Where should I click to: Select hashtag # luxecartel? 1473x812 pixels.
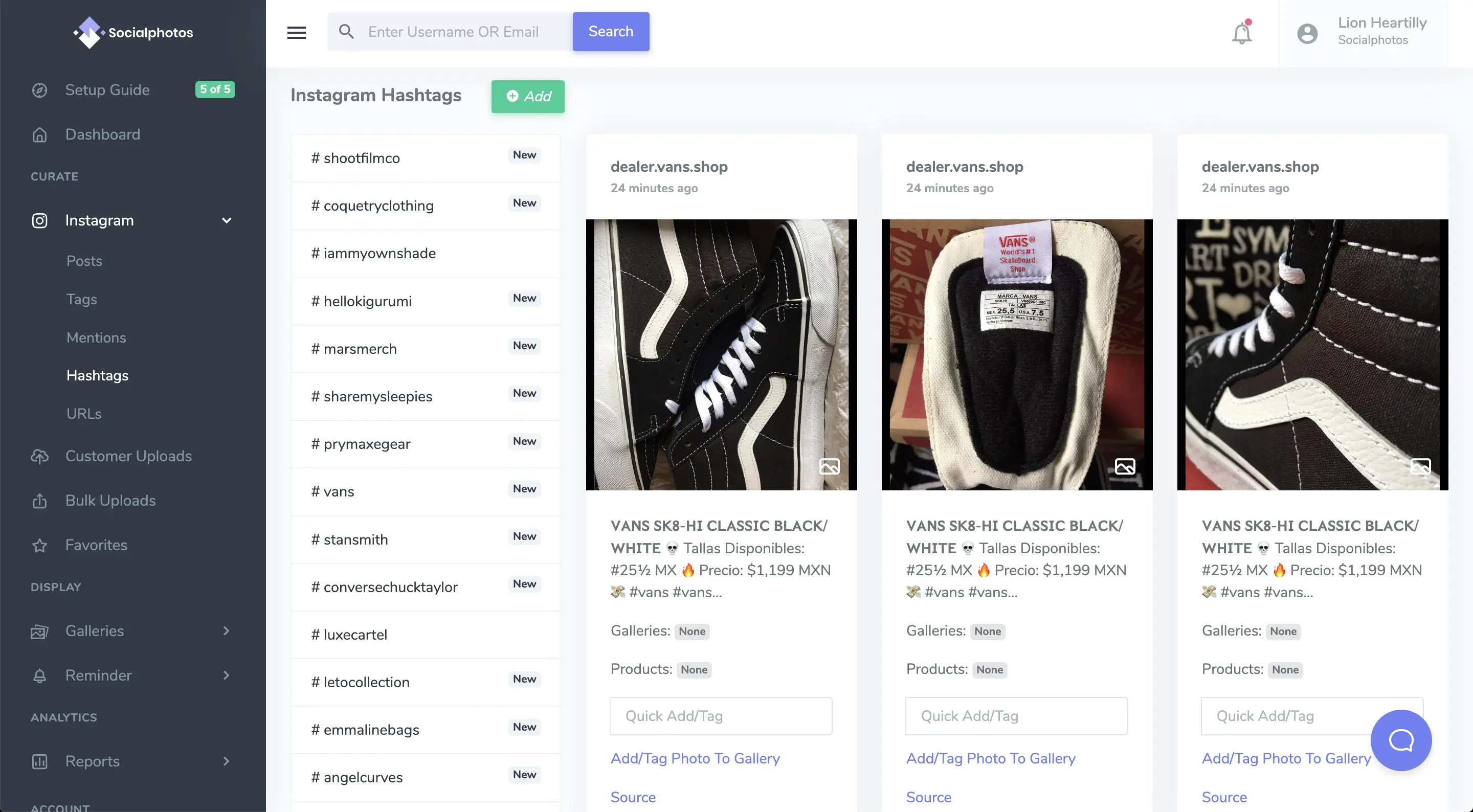point(426,635)
